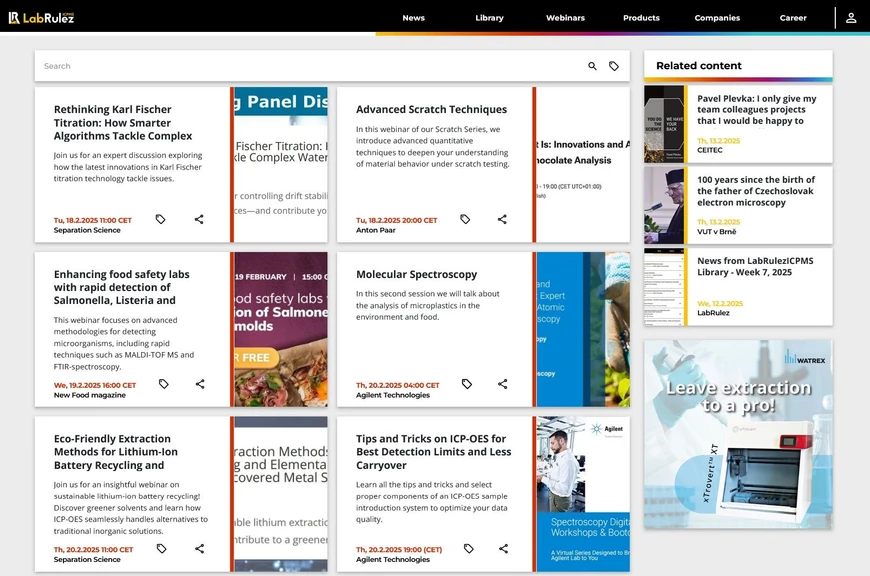Click the Pavel Plevka article thumbnail
The height and width of the screenshot is (576, 870).
click(x=664, y=124)
